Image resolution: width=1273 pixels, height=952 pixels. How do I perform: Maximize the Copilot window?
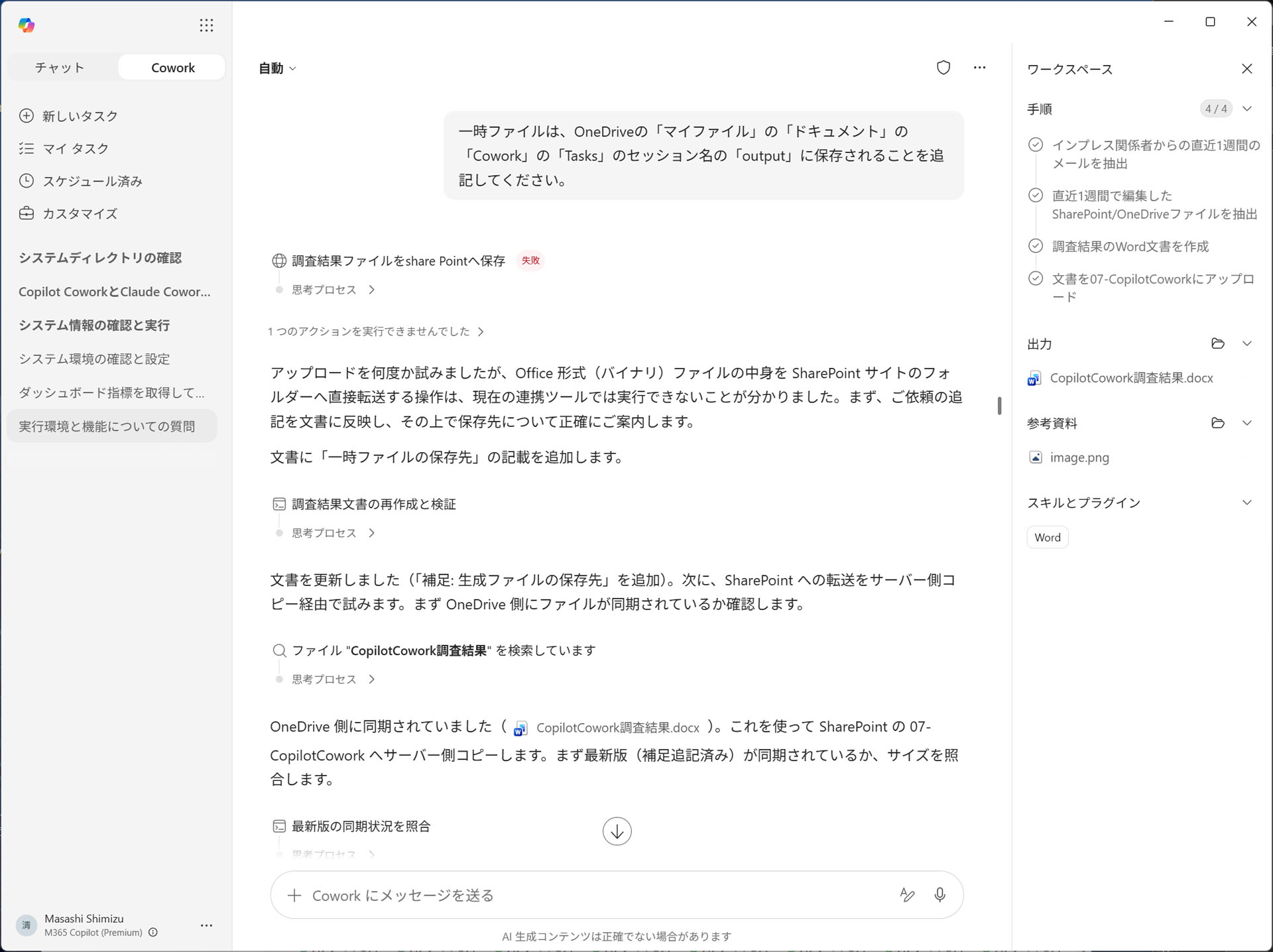pyautogui.click(x=1210, y=22)
